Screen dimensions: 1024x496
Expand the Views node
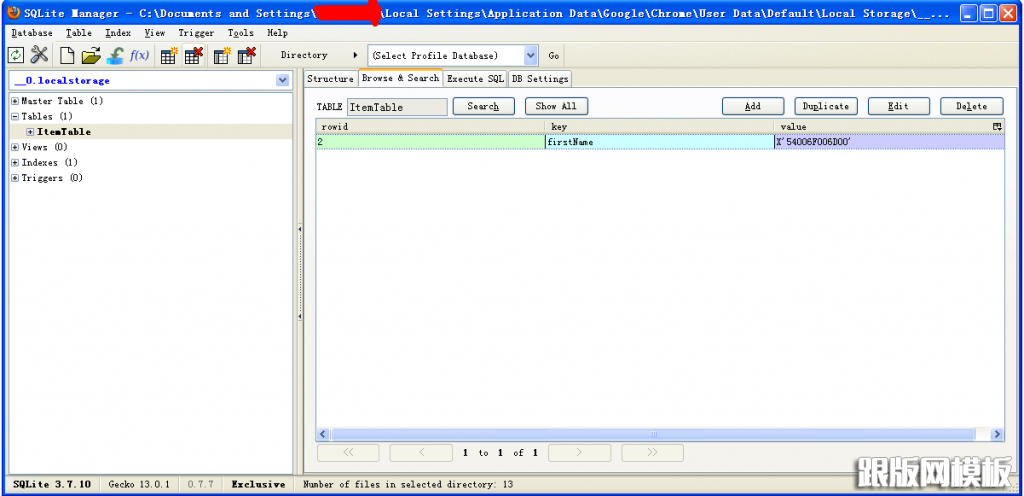click(15, 147)
